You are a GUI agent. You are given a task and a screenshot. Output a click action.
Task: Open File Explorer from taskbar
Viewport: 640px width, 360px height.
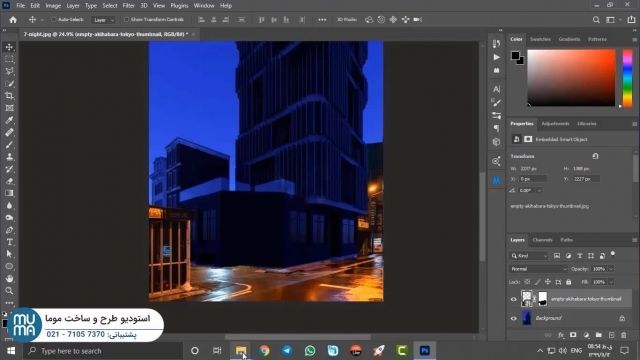point(241,351)
